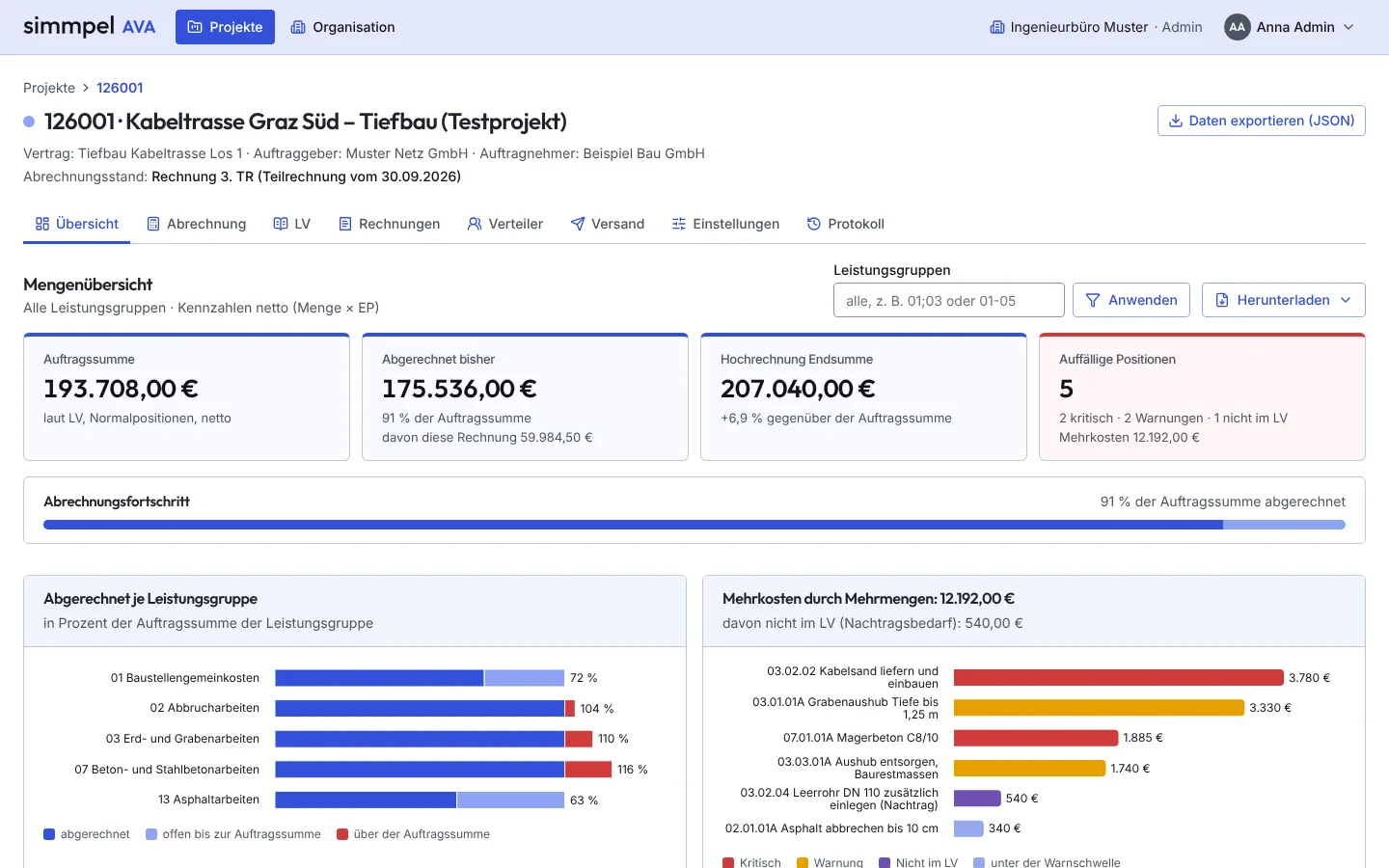Click the 01 Baustellengemeinkosten bar
Screen dimensions: 1389x868
click(x=420, y=678)
